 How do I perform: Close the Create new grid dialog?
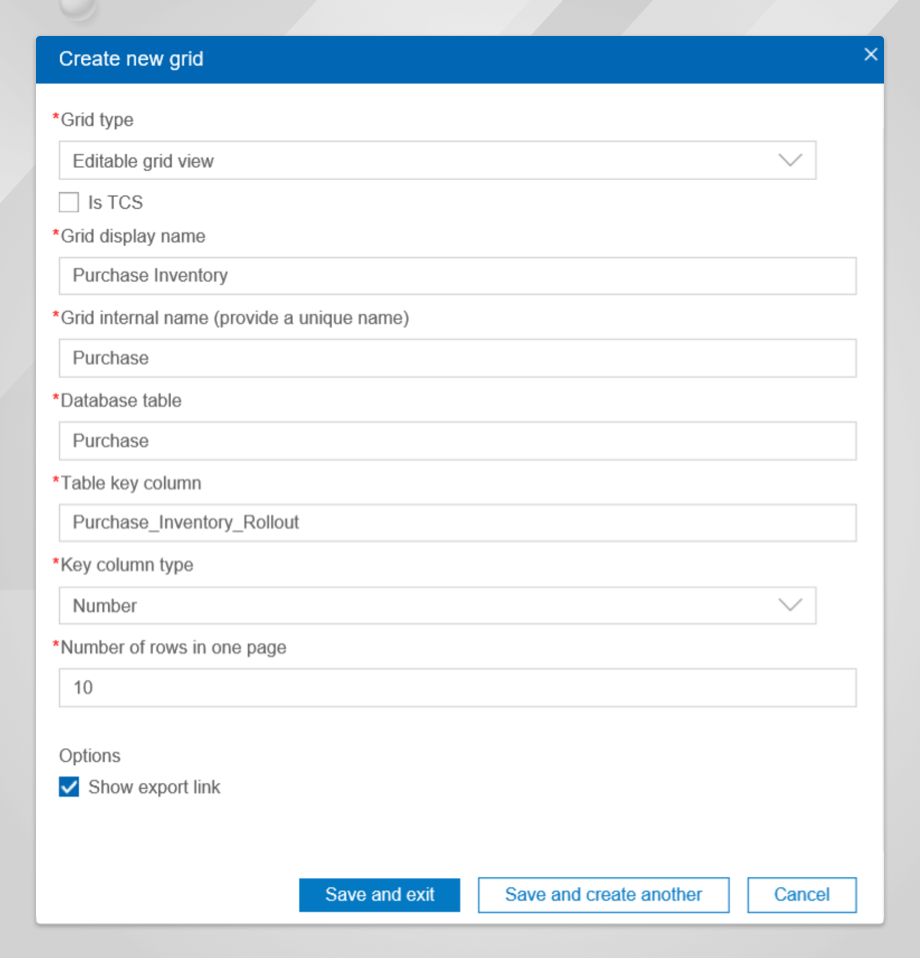point(871,54)
